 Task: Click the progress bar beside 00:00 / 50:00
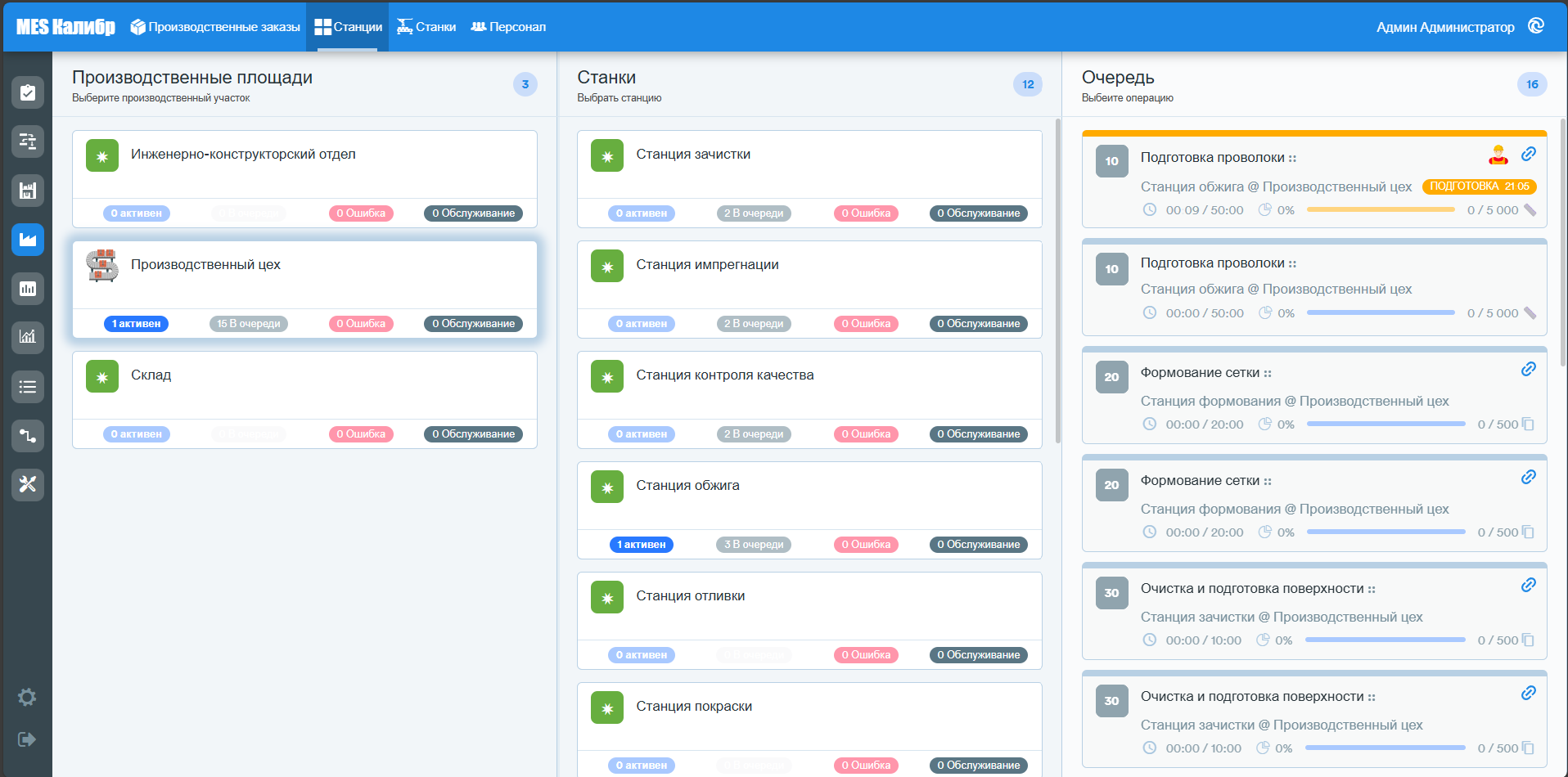click(1381, 313)
